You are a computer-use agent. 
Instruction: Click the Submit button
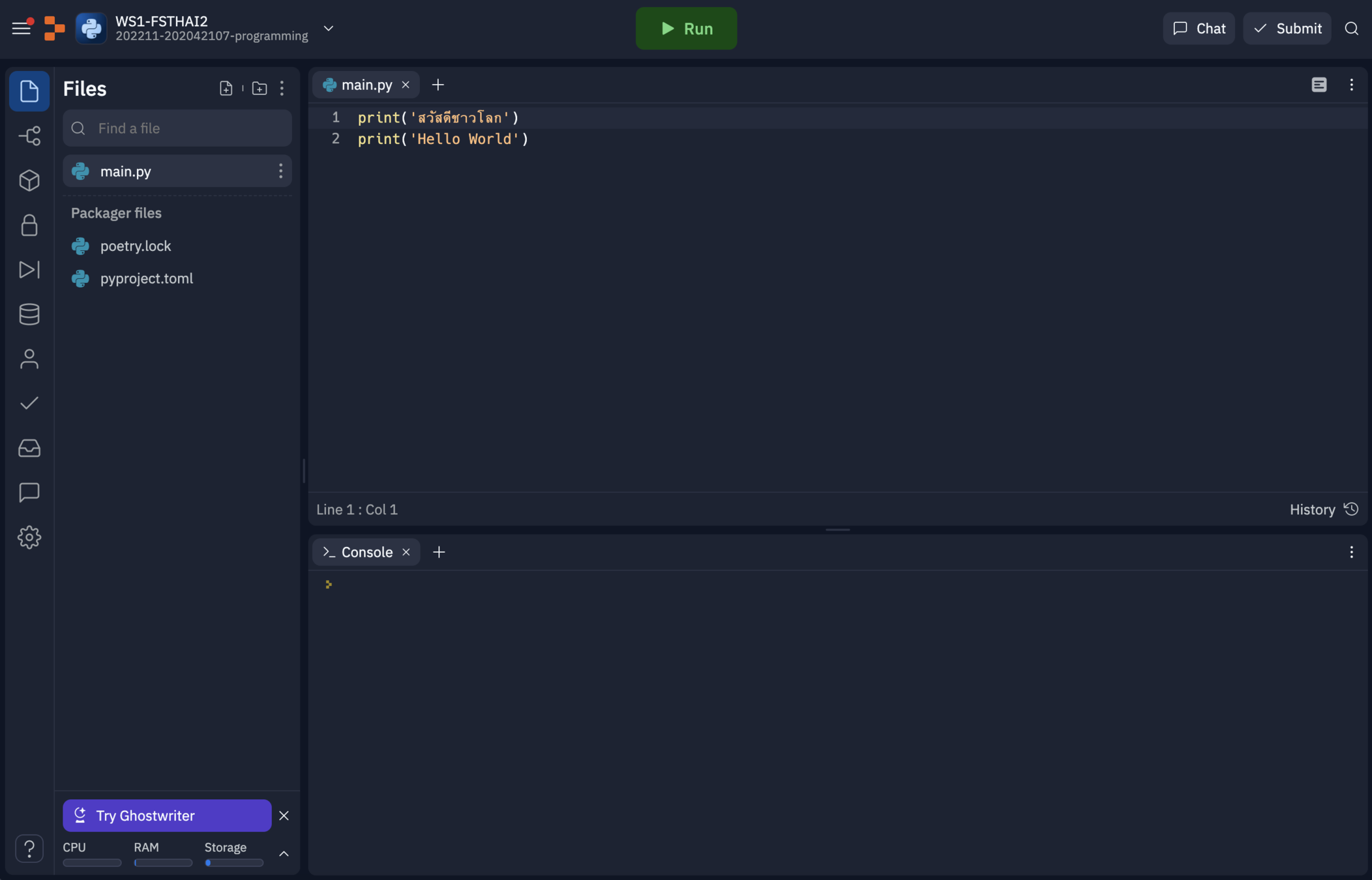(x=1287, y=28)
